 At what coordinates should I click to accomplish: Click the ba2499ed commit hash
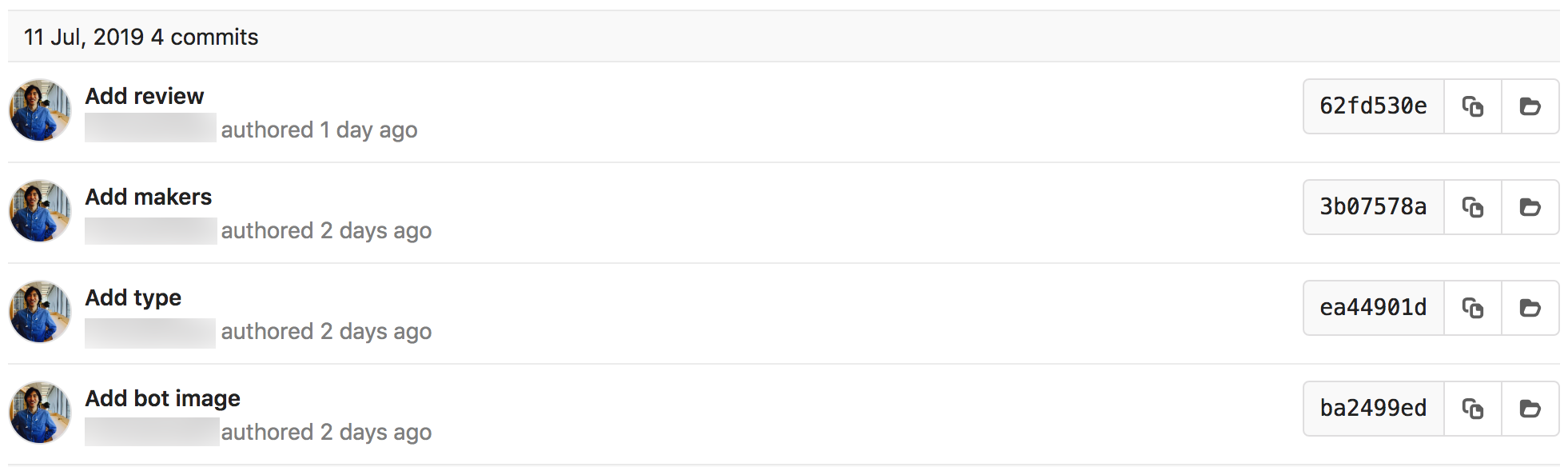[x=1373, y=409]
